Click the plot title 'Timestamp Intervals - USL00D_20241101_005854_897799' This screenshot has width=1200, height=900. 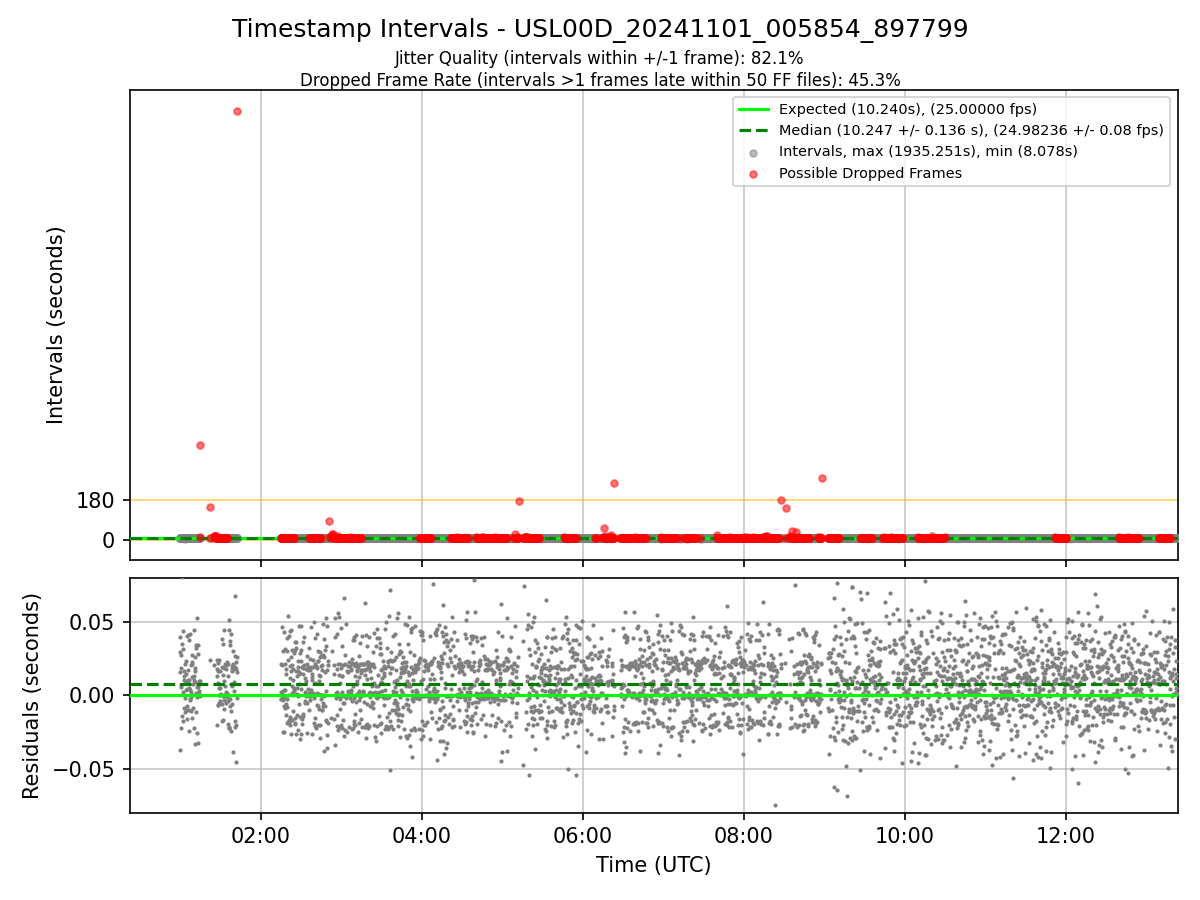[600, 29]
